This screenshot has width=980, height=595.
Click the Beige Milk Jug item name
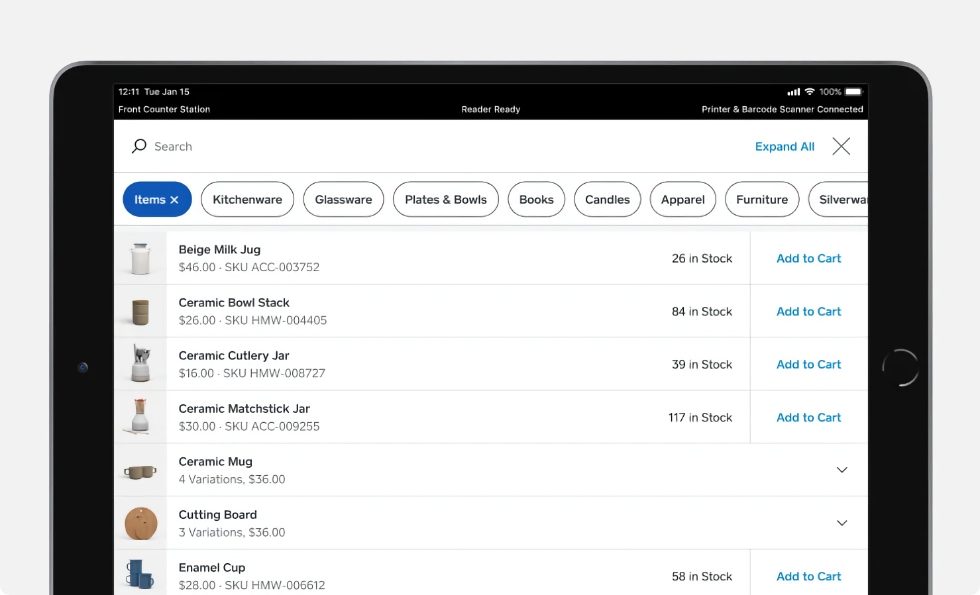[x=219, y=249]
